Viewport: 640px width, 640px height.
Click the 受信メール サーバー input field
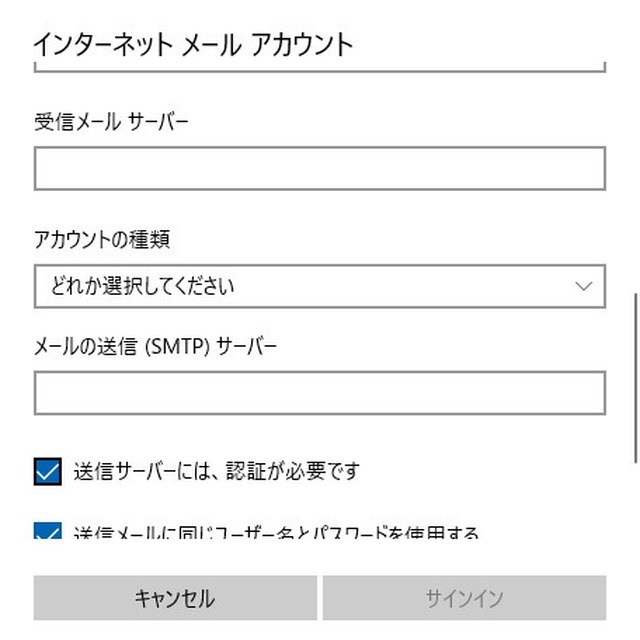pos(319,168)
